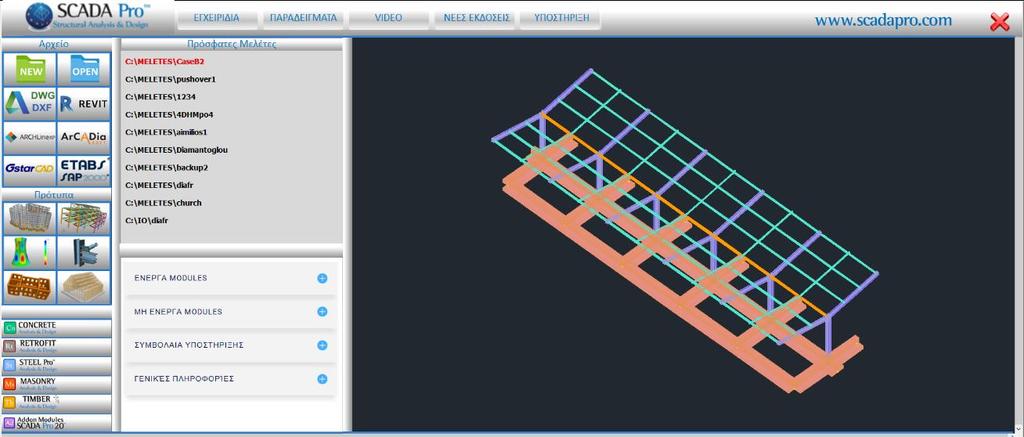Click the SCADA Pro logo
Image resolution: width=1024 pixels, height=437 pixels.
tap(88, 18)
